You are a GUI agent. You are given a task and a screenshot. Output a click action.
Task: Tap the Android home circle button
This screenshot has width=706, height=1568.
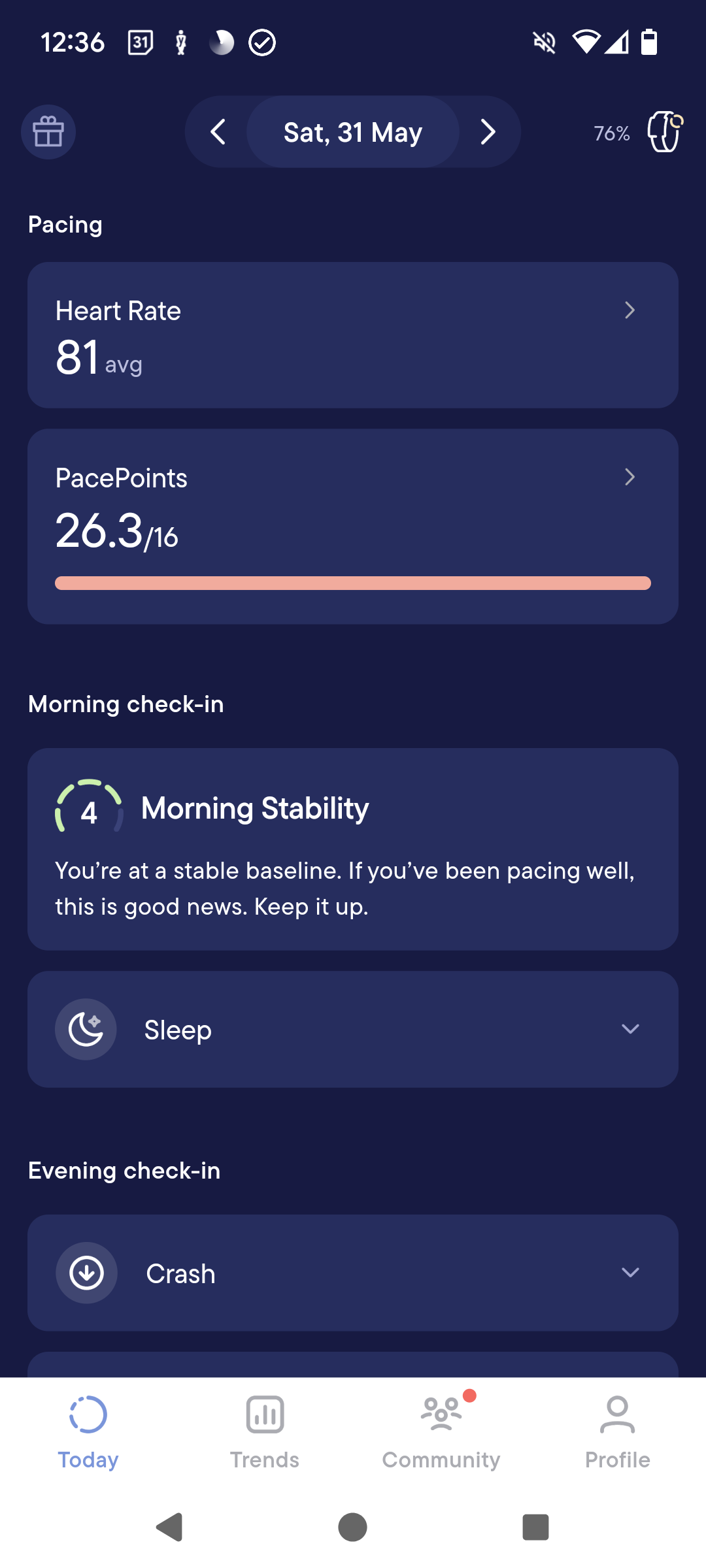coord(352,1527)
